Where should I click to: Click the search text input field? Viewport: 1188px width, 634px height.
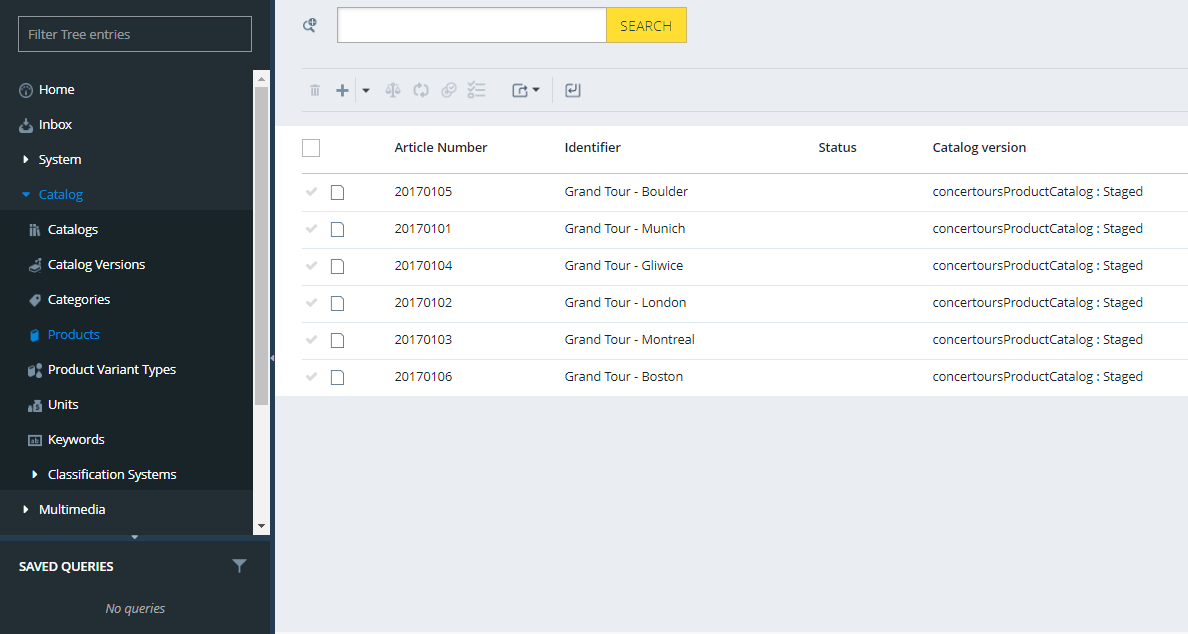(472, 25)
